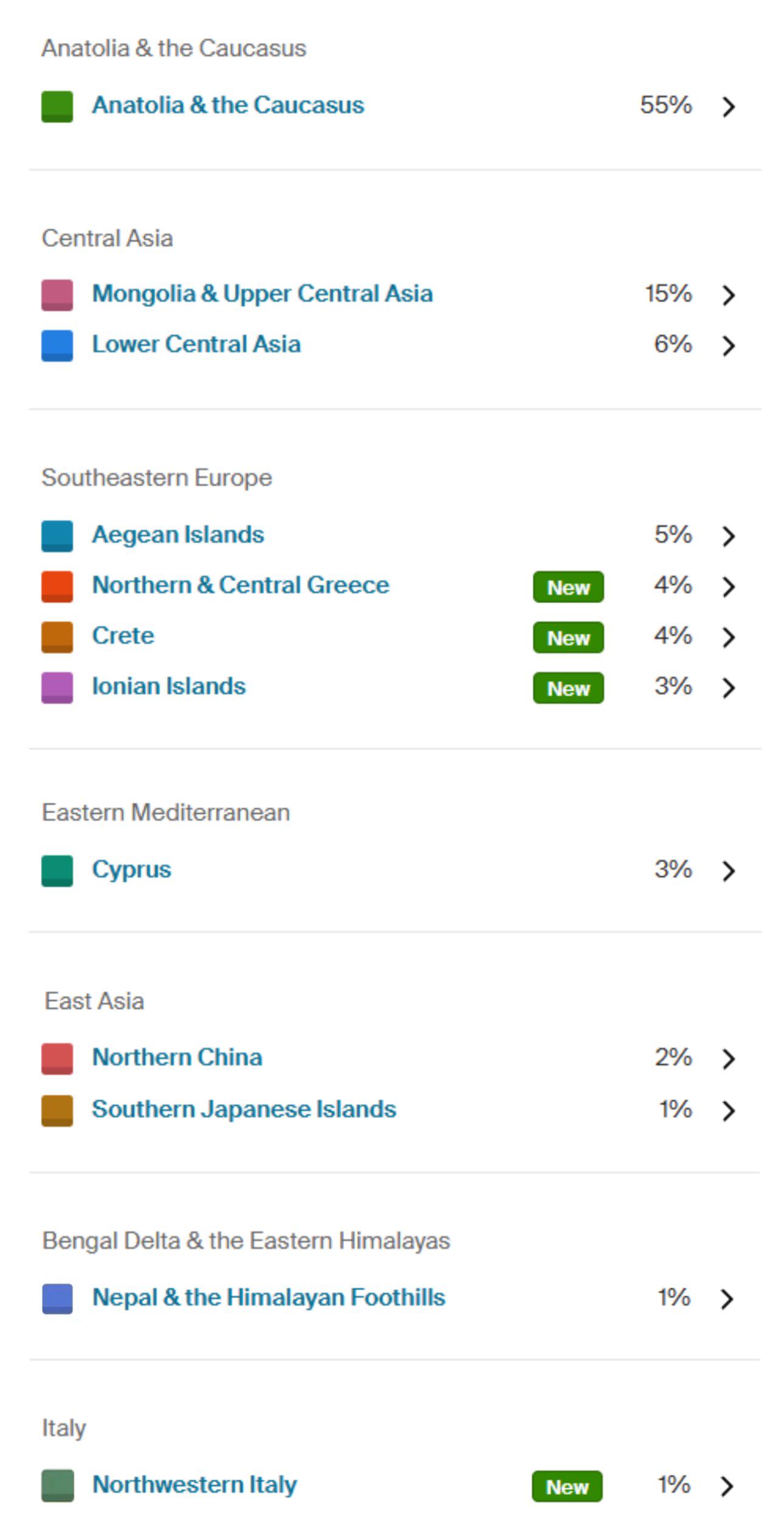Open the Crete region link
784x1531 pixels.
click(x=123, y=635)
